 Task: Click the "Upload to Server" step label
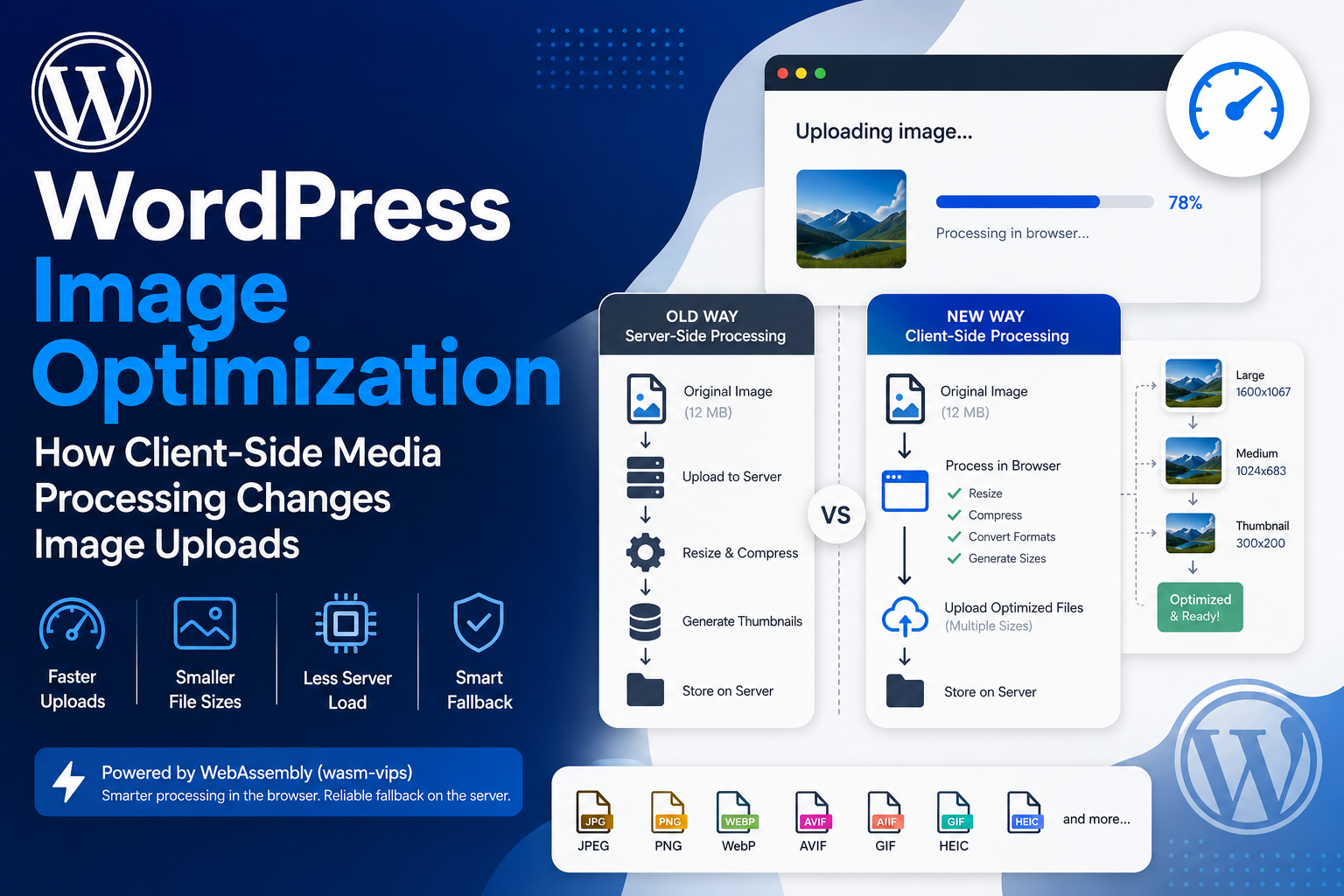click(731, 477)
